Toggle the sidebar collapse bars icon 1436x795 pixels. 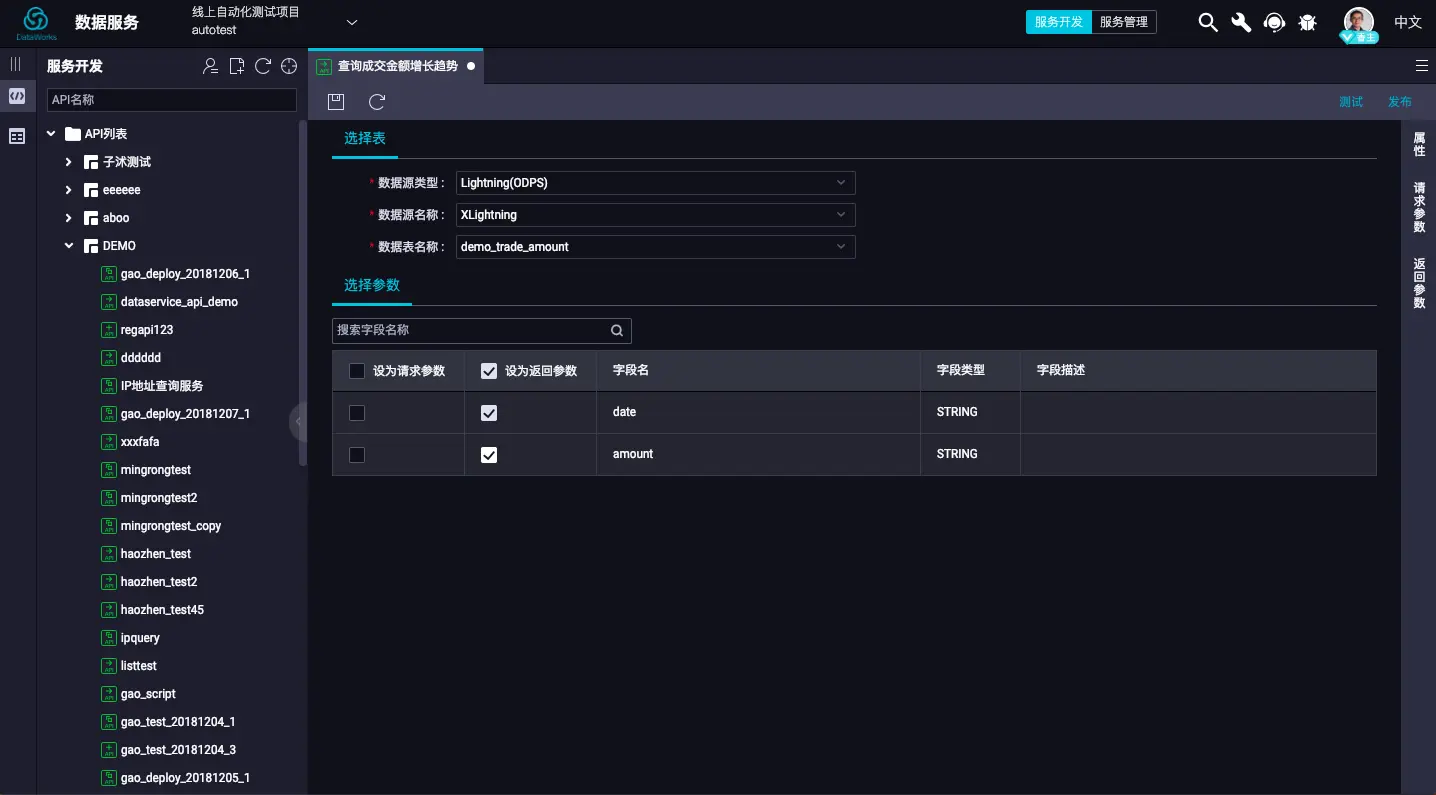pos(16,64)
